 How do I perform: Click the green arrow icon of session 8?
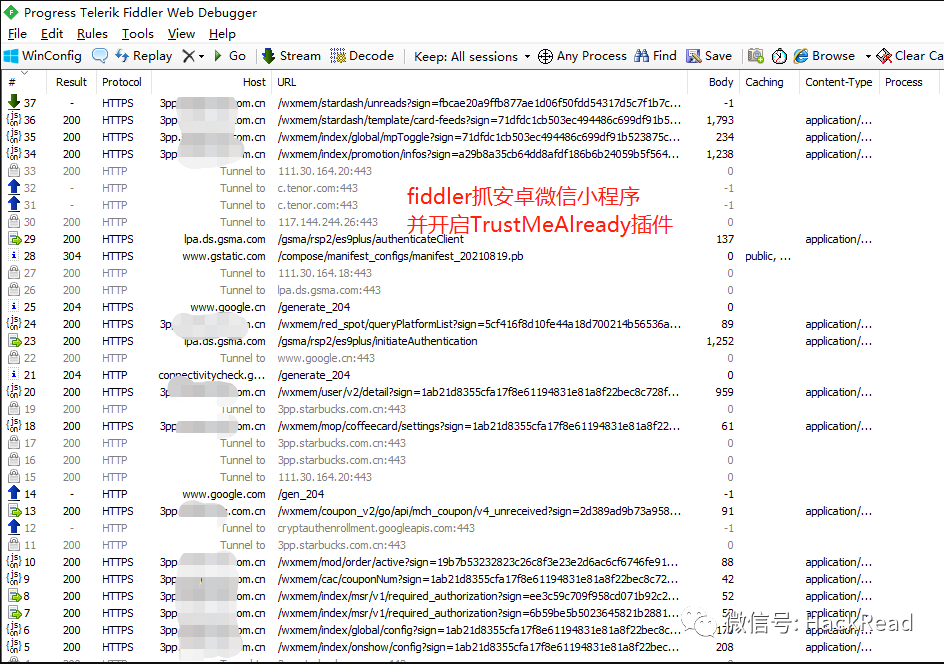tap(14, 595)
